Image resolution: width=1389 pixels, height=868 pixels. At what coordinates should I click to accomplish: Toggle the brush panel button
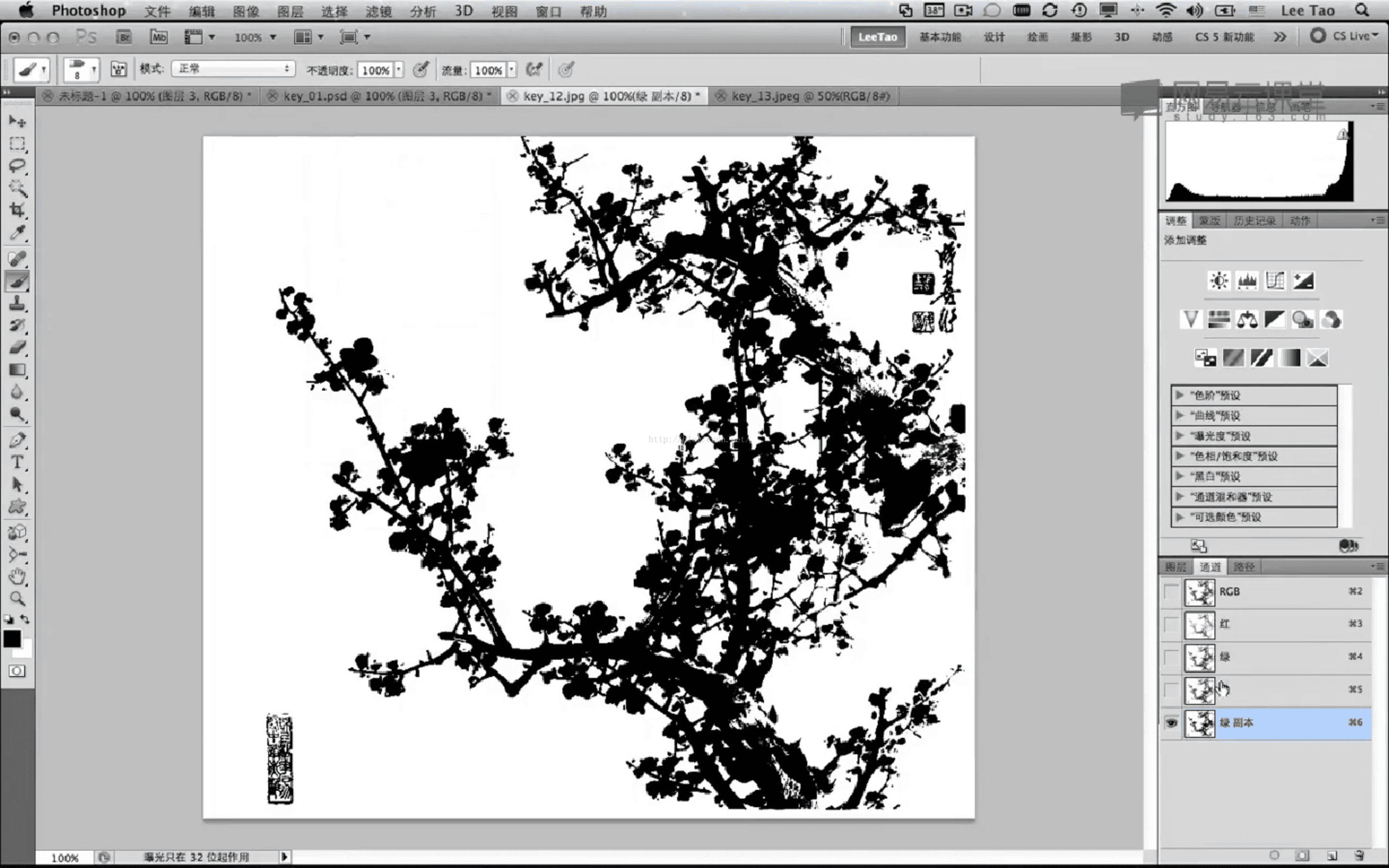coord(119,69)
